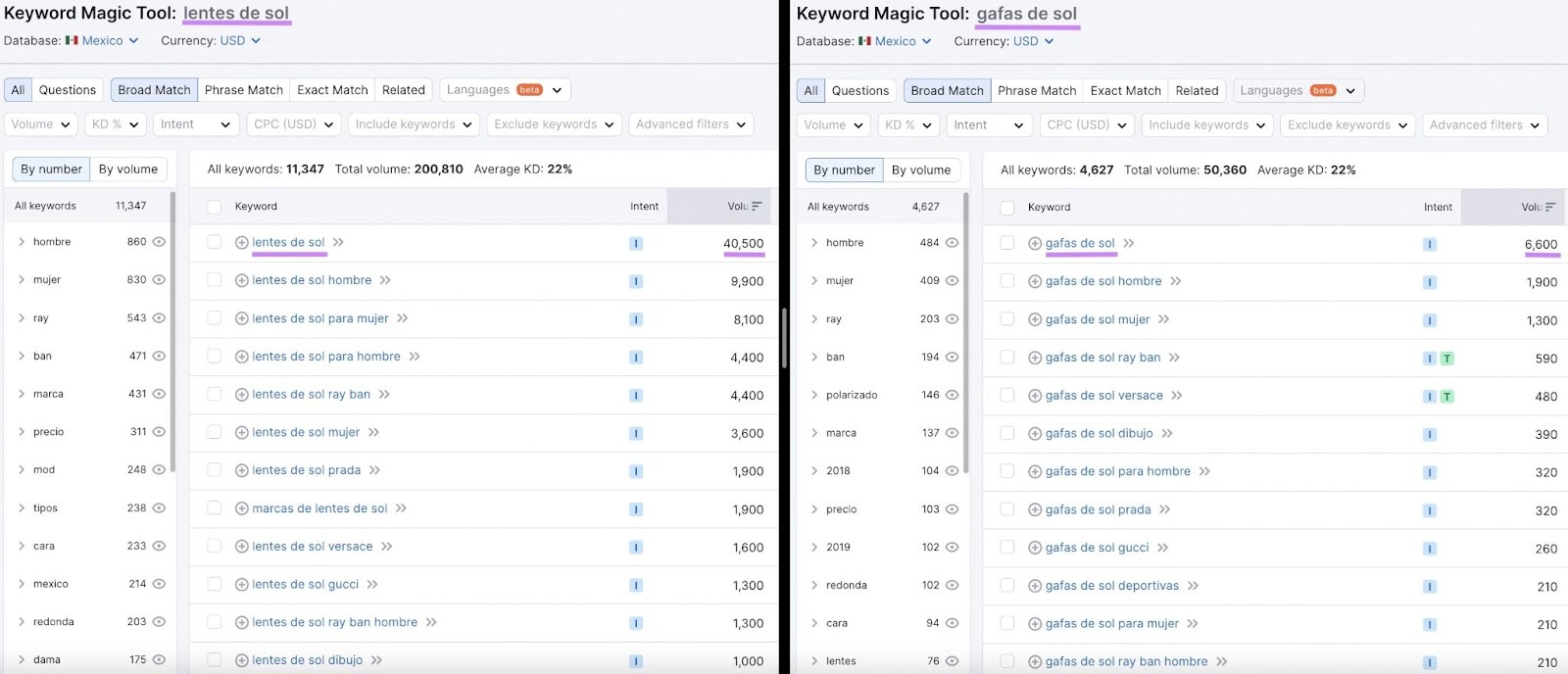
Task: Click 'By volume' button in right panel
Action: [x=920, y=170]
